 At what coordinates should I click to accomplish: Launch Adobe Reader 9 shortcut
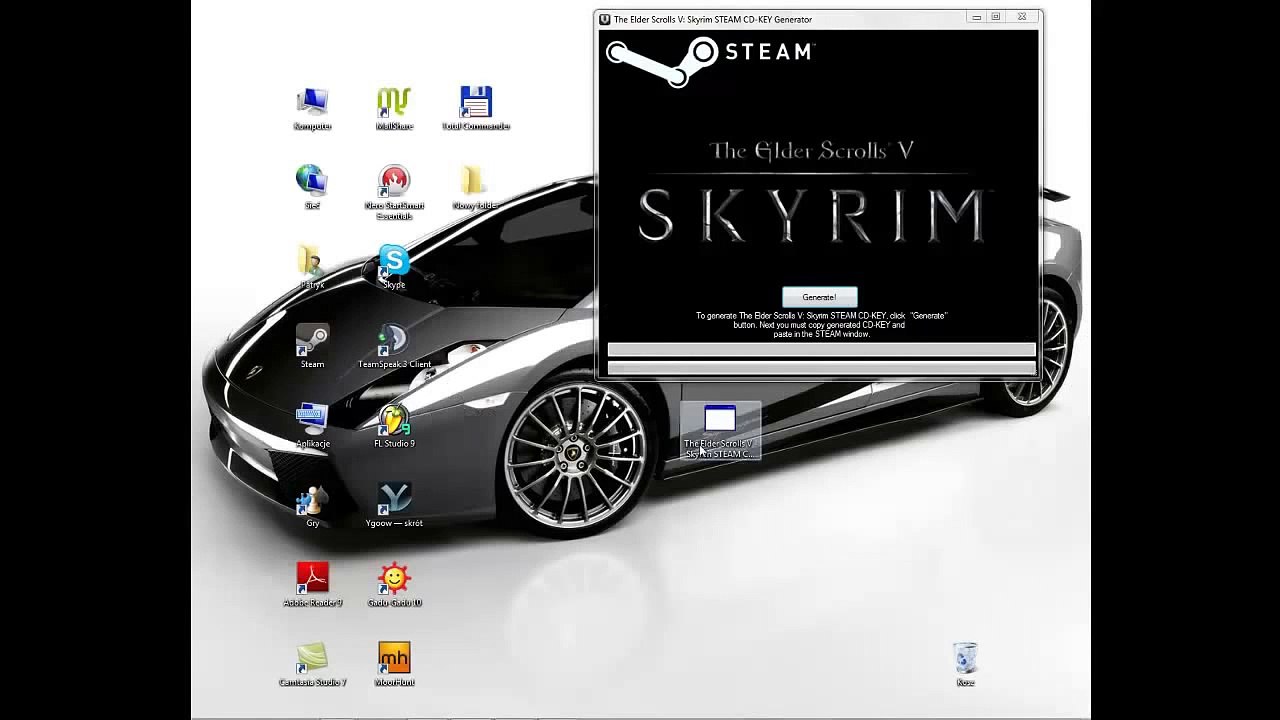click(312, 585)
